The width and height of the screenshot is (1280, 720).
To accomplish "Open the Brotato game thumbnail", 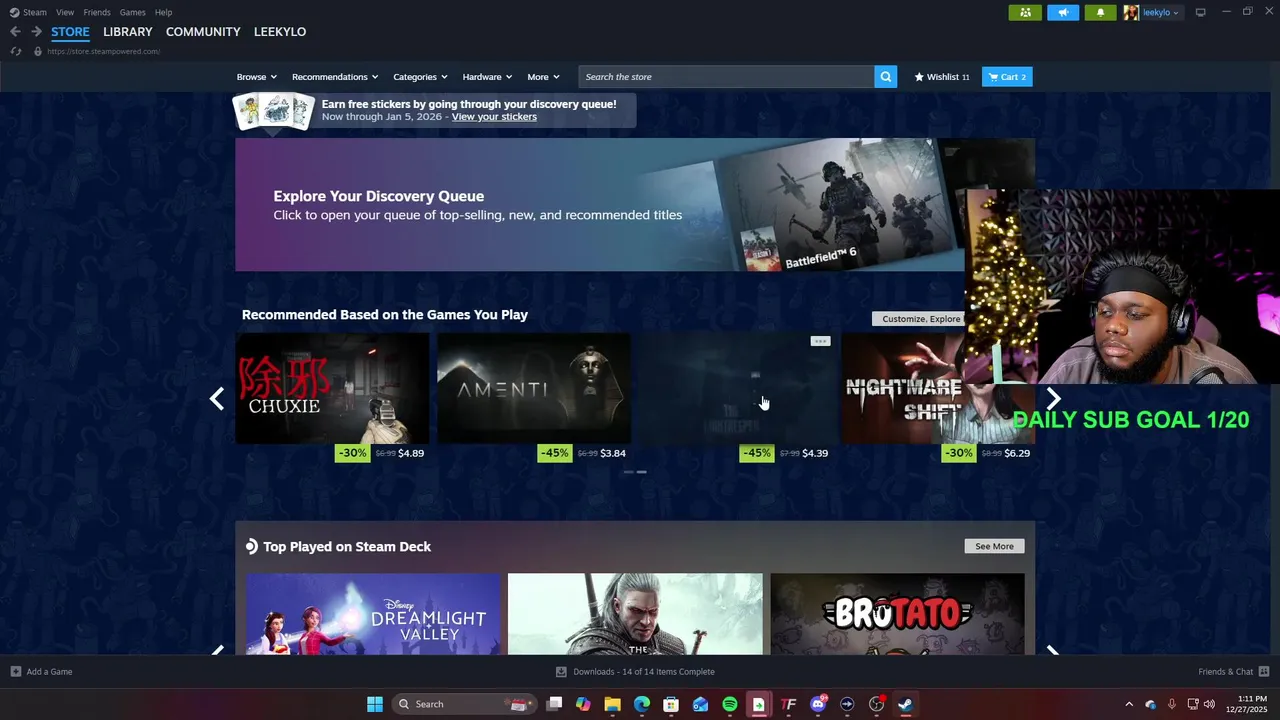I will pyautogui.click(x=897, y=614).
